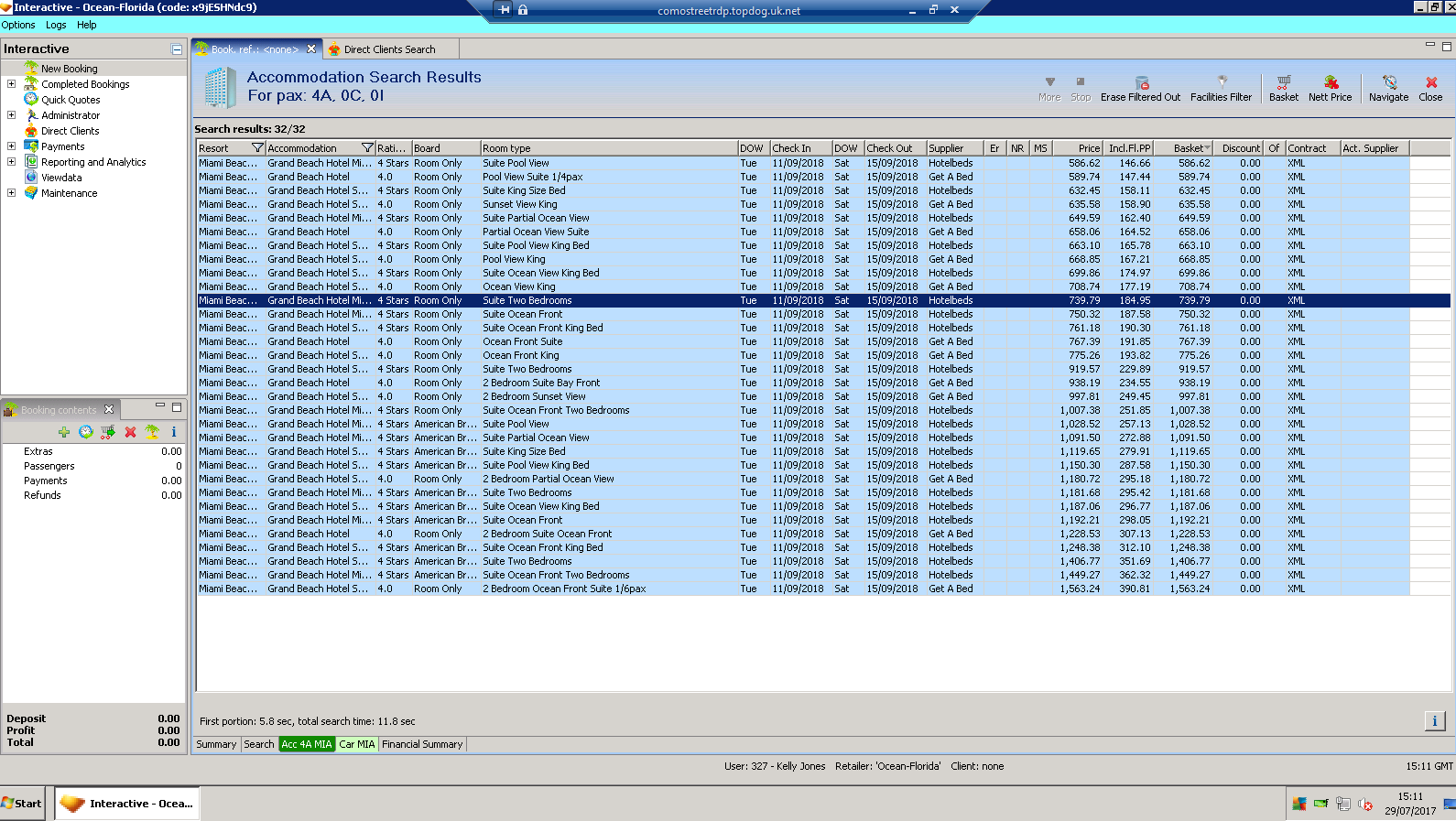Click the clock icon in Booking contents toolbar
Image resolution: width=1456 pixels, height=821 pixels.
[x=86, y=432]
